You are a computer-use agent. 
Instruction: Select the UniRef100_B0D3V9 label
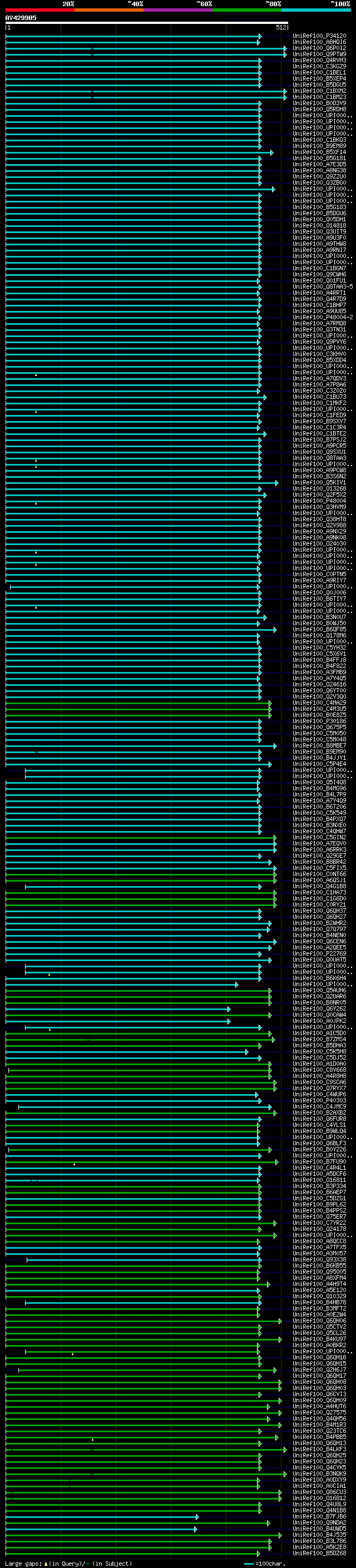click(x=319, y=103)
